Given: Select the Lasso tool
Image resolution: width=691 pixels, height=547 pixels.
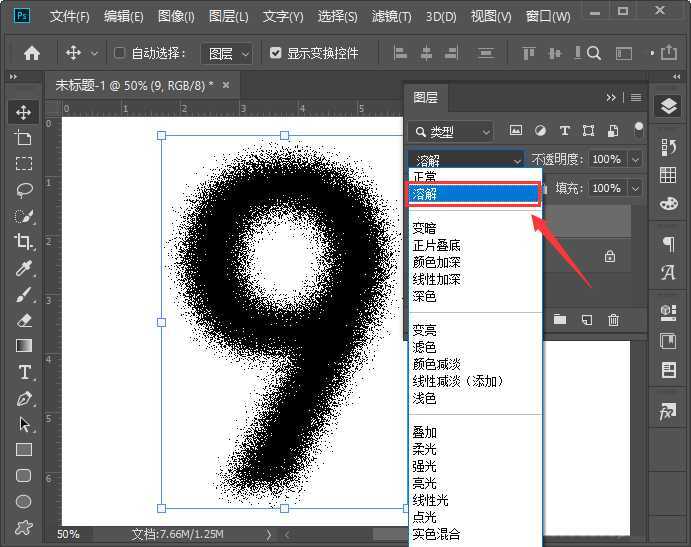Looking at the screenshot, I should point(24,190).
